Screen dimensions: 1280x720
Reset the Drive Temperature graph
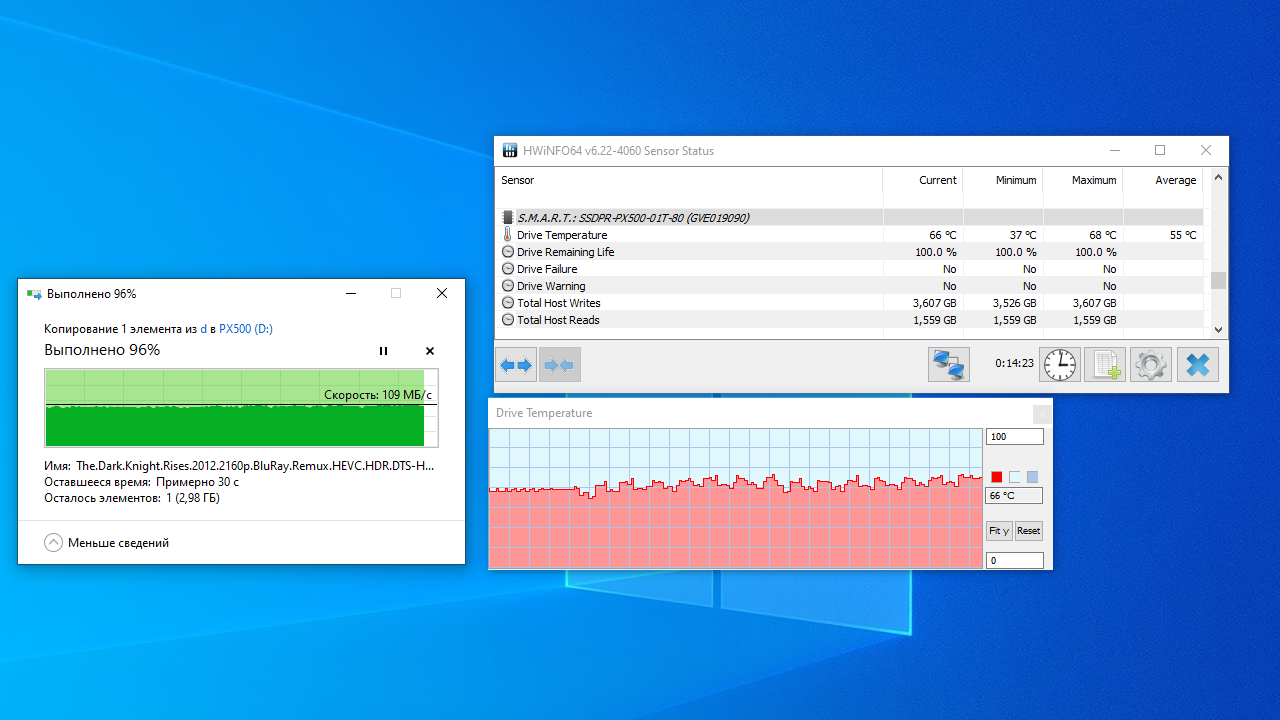pos(1029,531)
